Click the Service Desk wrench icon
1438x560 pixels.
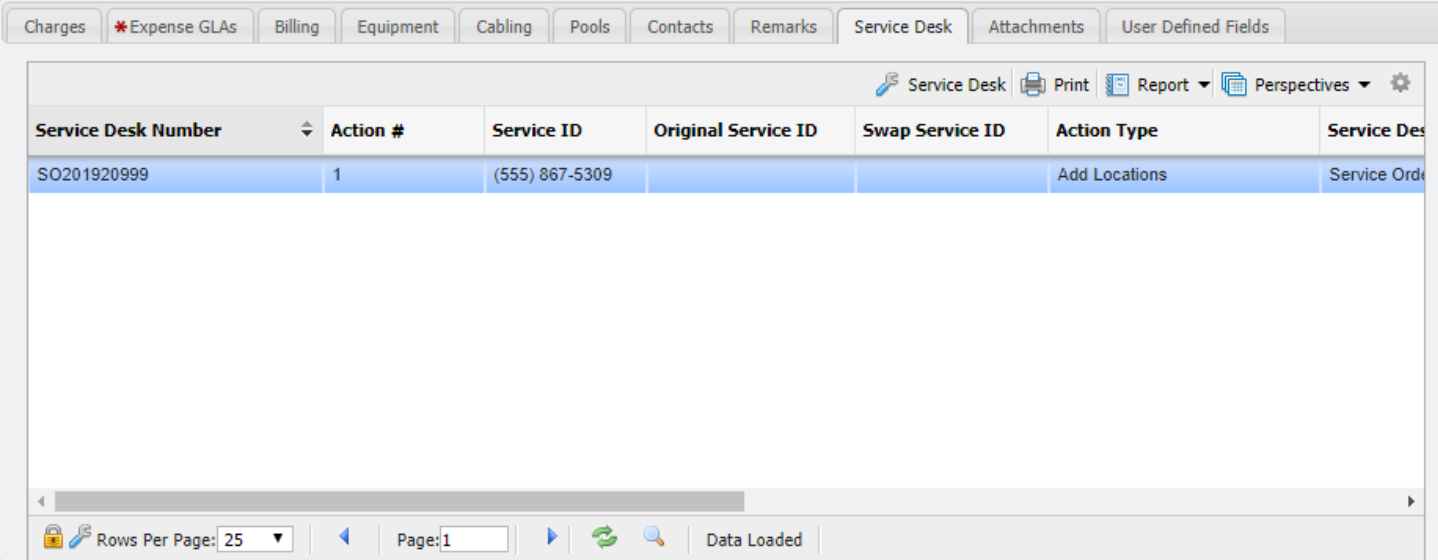[887, 85]
